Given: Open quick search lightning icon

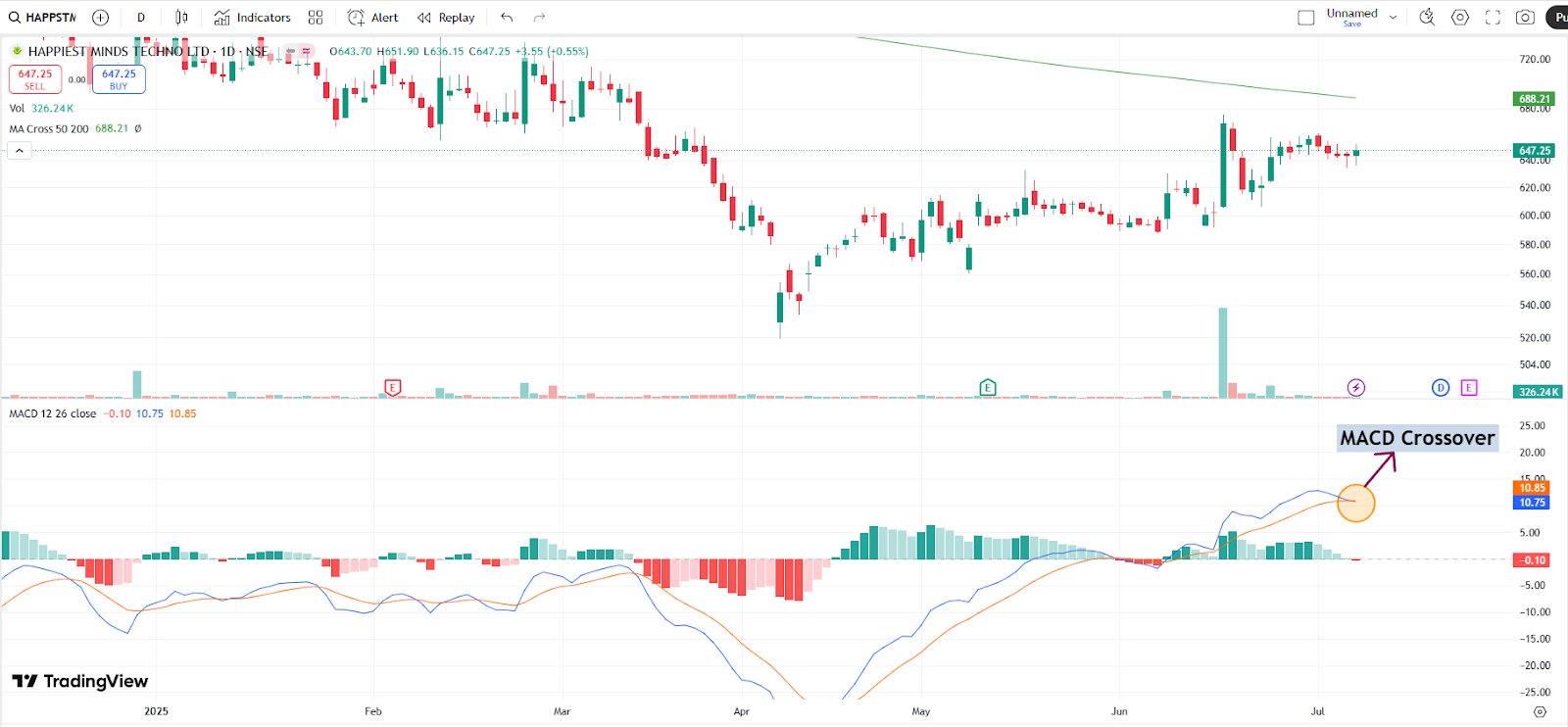Looking at the screenshot, I should 1427,17.
